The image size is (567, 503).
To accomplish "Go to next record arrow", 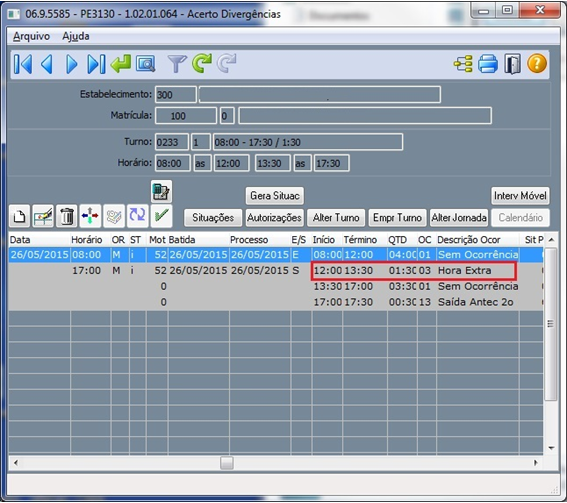I will pyautogui.click(x=72, y=64).
